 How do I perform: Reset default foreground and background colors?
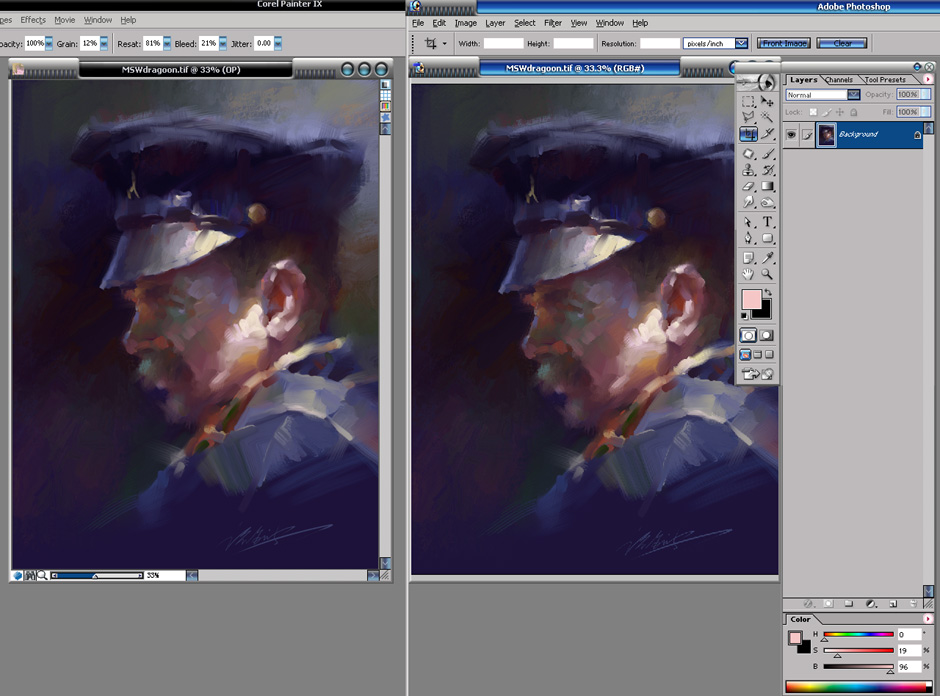click(745, 315)
